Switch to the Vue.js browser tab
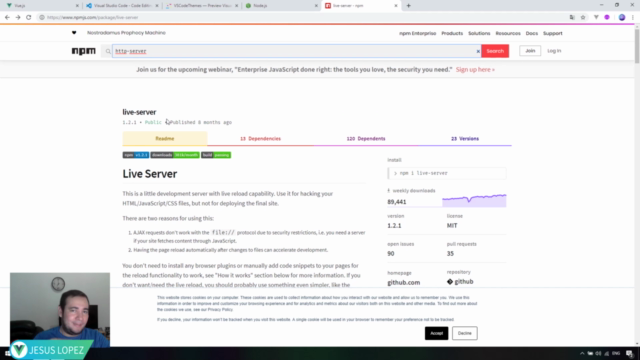640x360 pixels. pos(41,6)
